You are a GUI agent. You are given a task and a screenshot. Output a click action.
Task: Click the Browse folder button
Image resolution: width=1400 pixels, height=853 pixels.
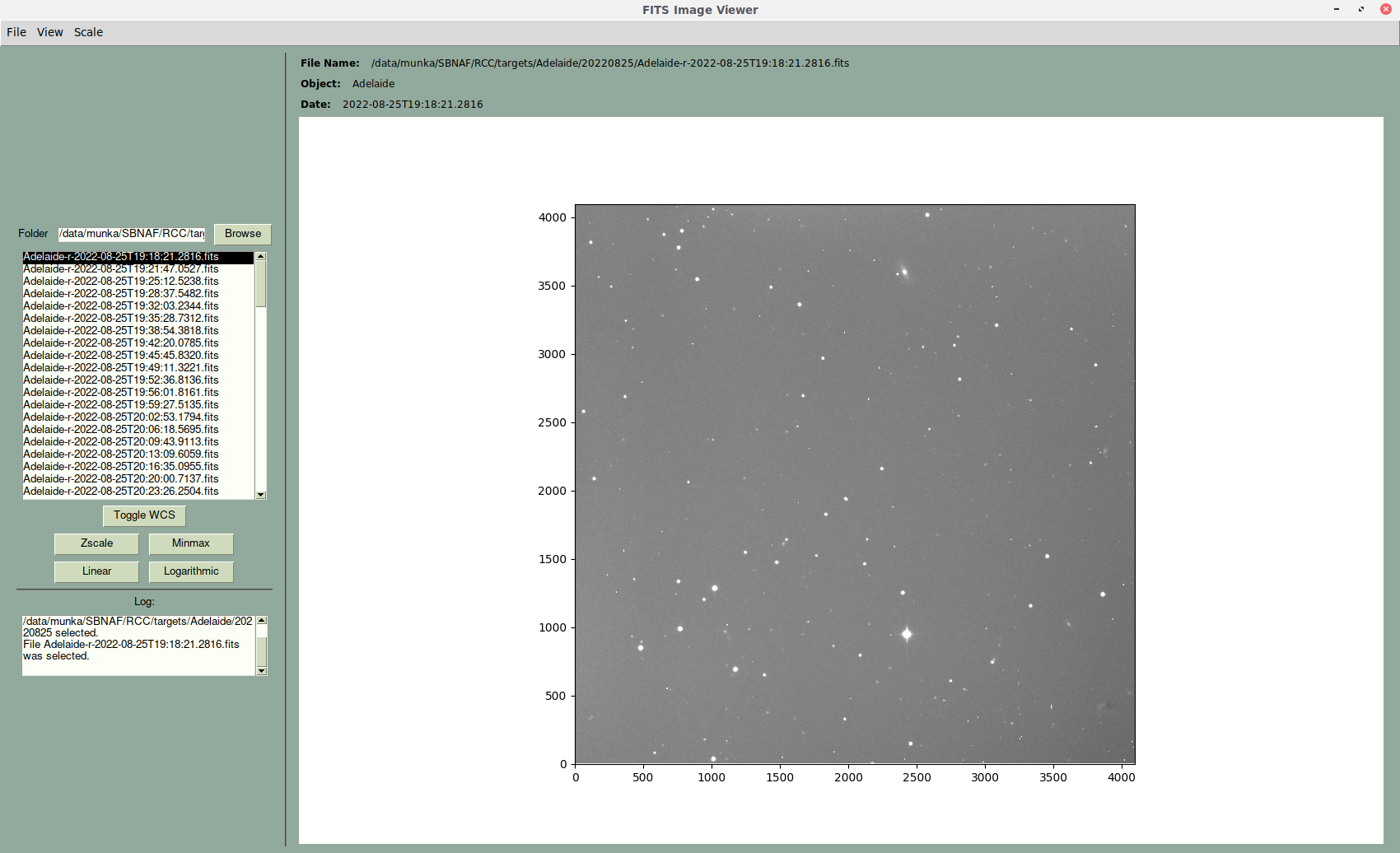[x=242, y=234]
